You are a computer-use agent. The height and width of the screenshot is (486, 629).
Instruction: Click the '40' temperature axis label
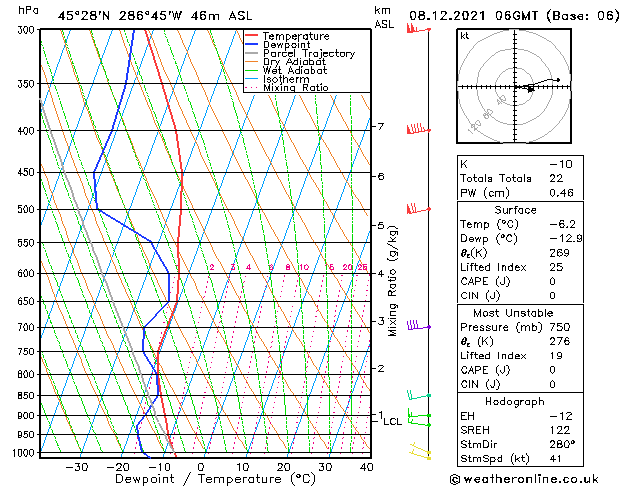tap(367, 467)
